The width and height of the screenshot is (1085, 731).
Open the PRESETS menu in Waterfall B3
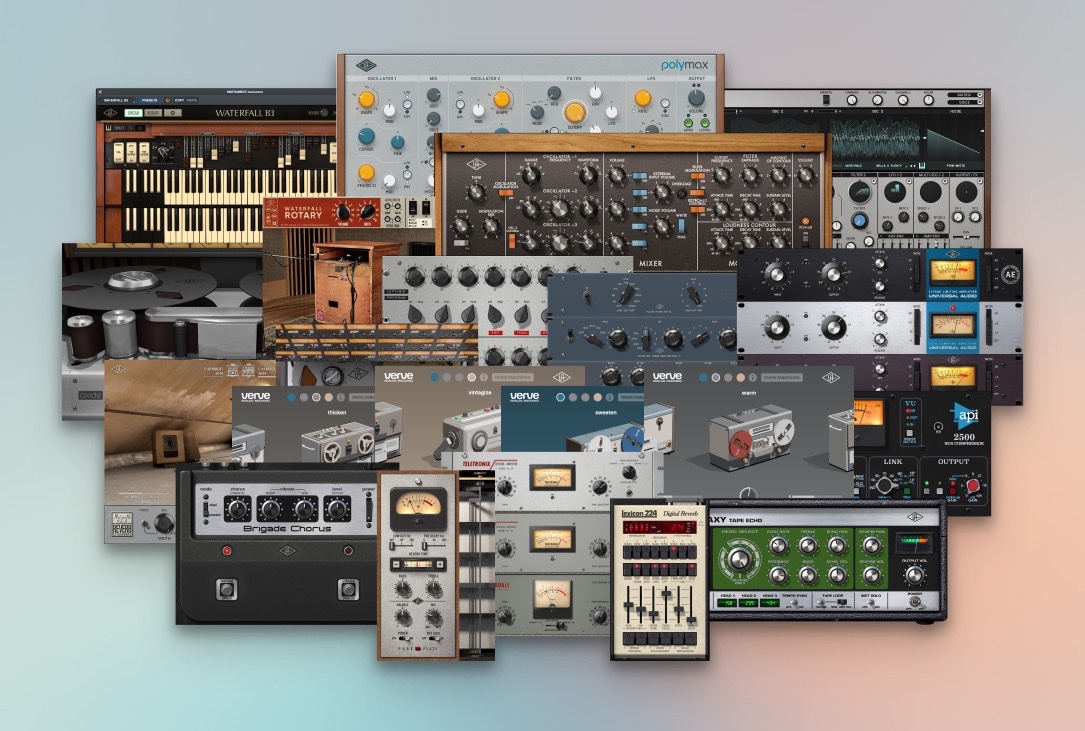tap(149, 100)
